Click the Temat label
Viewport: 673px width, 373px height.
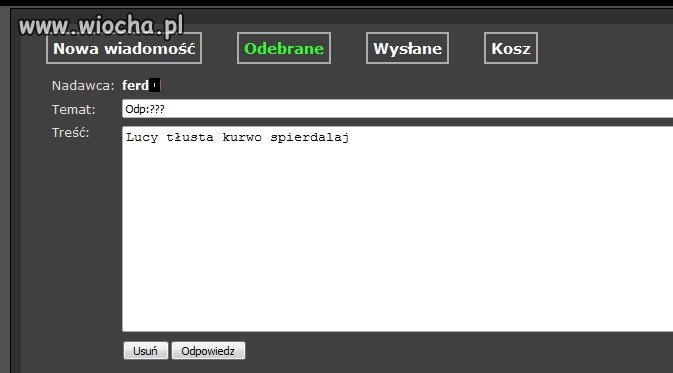(73, 109)
